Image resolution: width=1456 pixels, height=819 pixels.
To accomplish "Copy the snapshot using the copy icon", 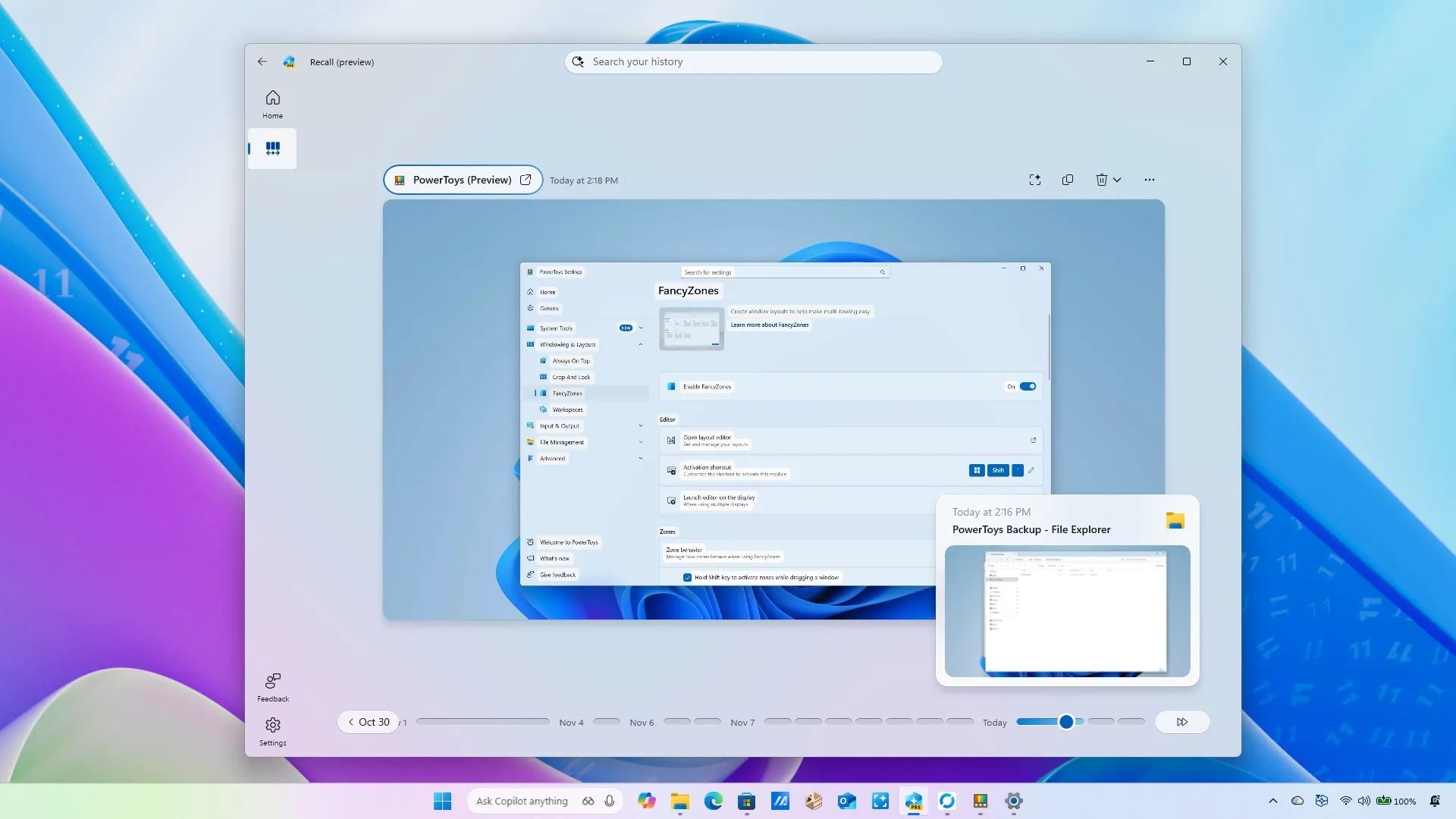I will coord(1068,180).
